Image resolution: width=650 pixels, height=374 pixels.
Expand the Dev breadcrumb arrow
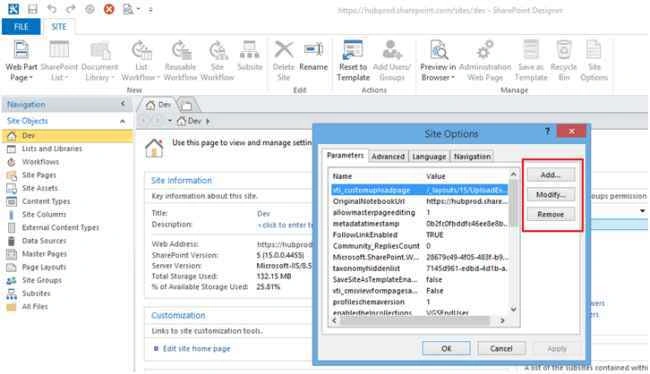208,121
